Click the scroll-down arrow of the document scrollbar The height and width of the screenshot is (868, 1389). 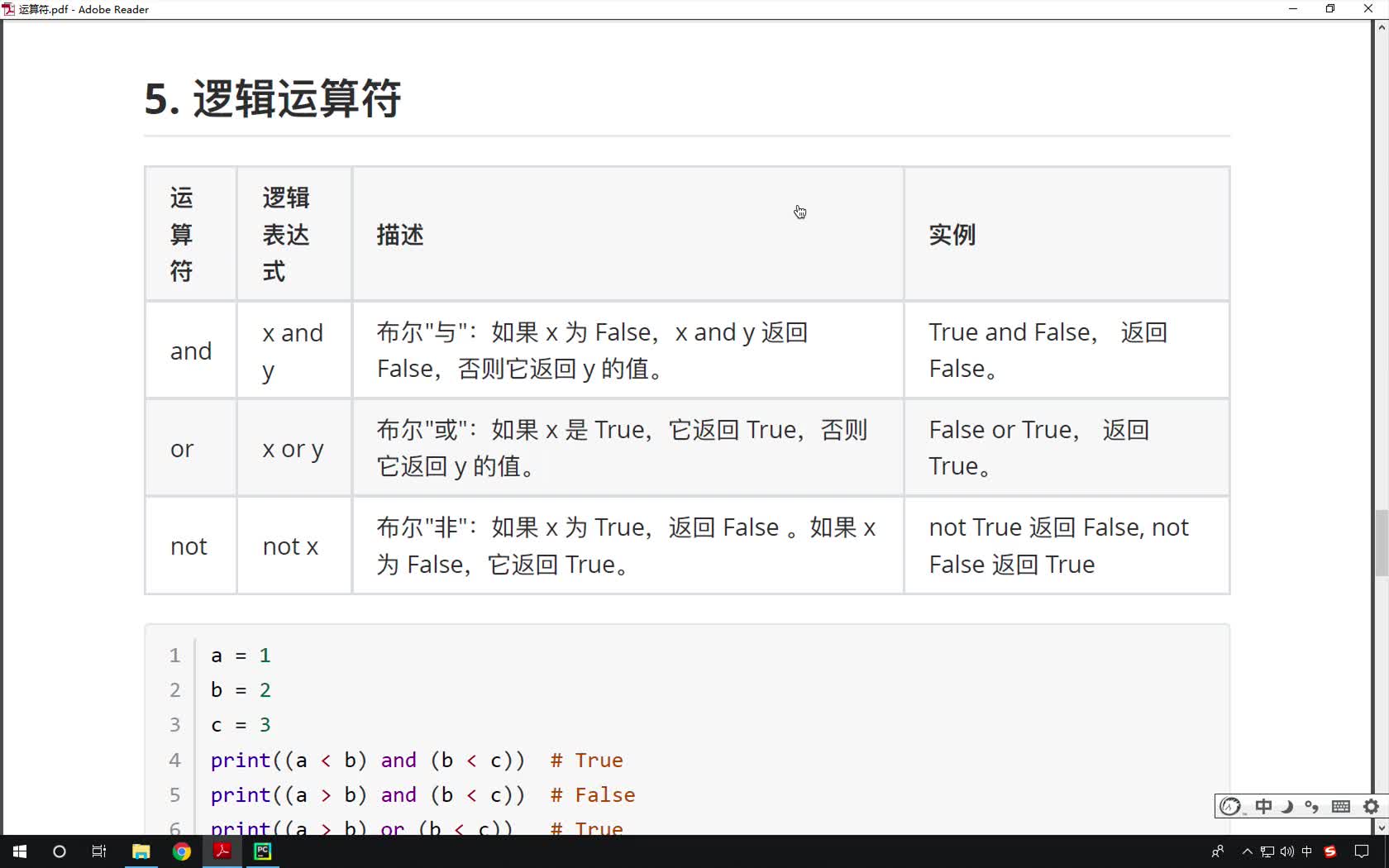[x=1382, y=827]
